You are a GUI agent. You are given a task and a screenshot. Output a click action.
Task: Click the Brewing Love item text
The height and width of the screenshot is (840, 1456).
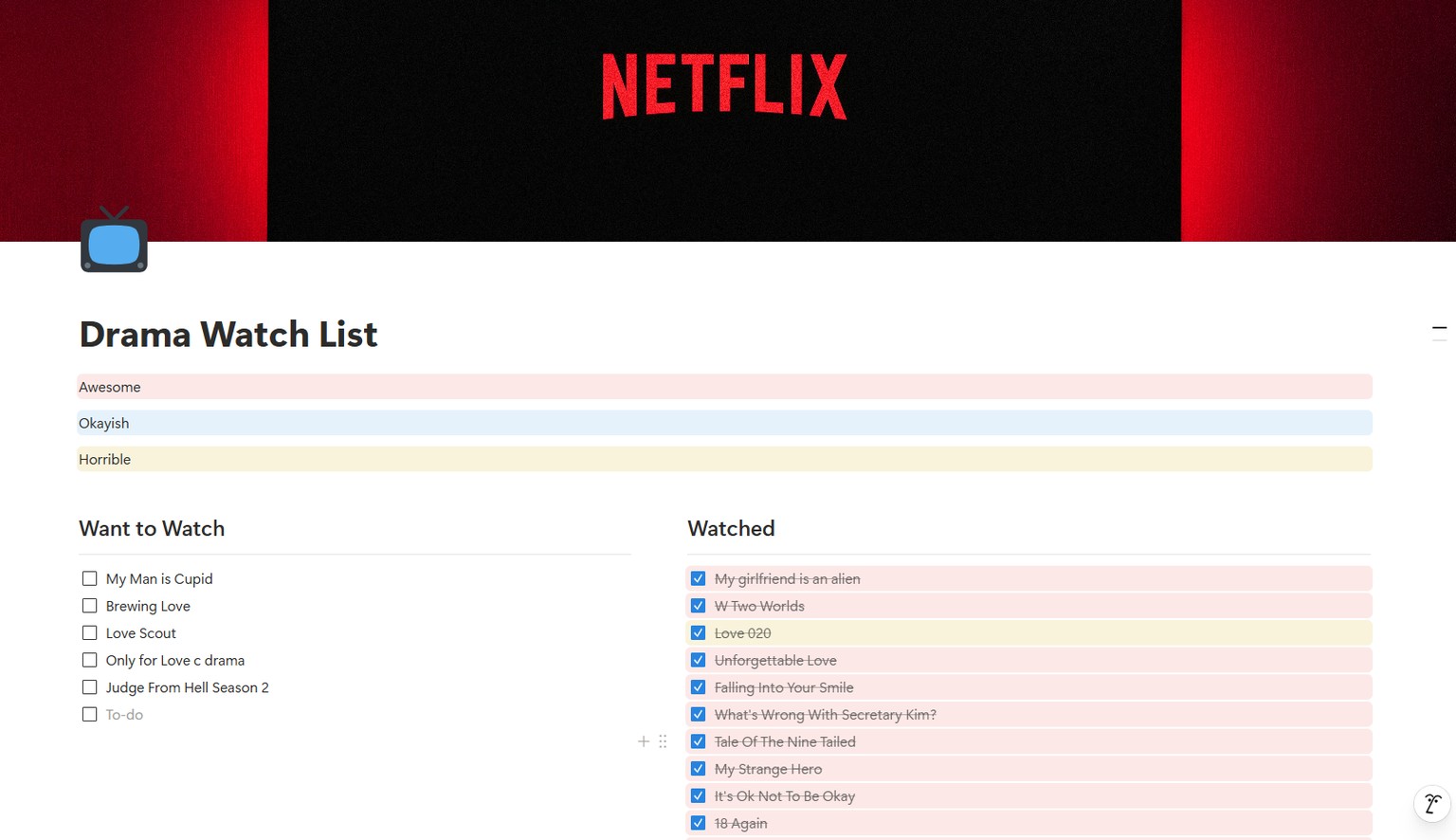point(148,606)
